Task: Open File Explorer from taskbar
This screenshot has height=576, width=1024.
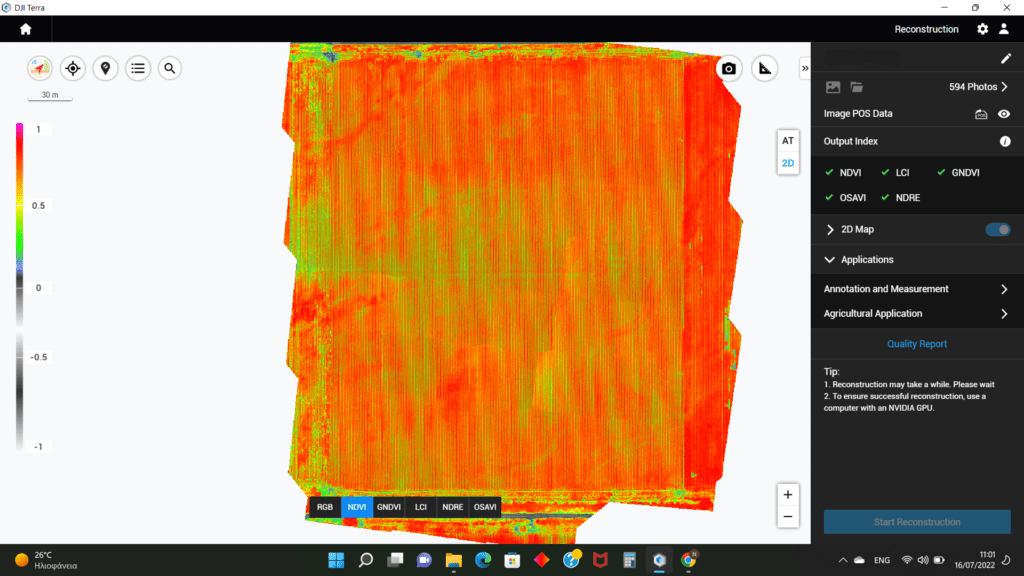Action: tap(453, 560)
